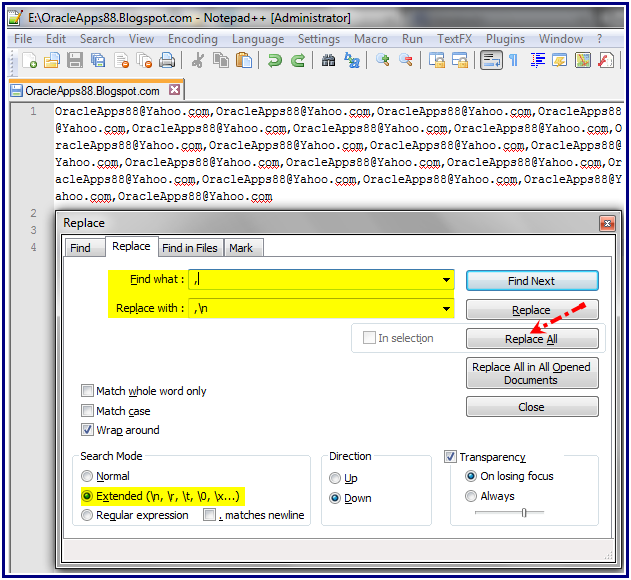Click the Zoom Out magnifier icon

[x=406, y=60]
